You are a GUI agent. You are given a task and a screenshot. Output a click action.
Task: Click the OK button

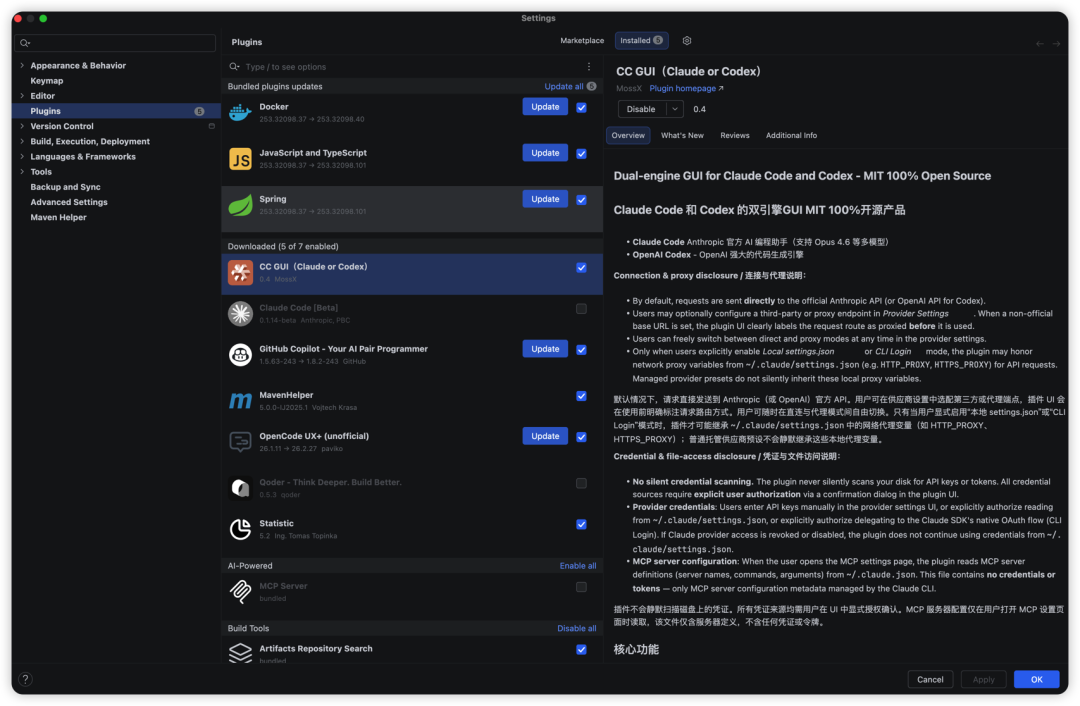(1036, 679)
